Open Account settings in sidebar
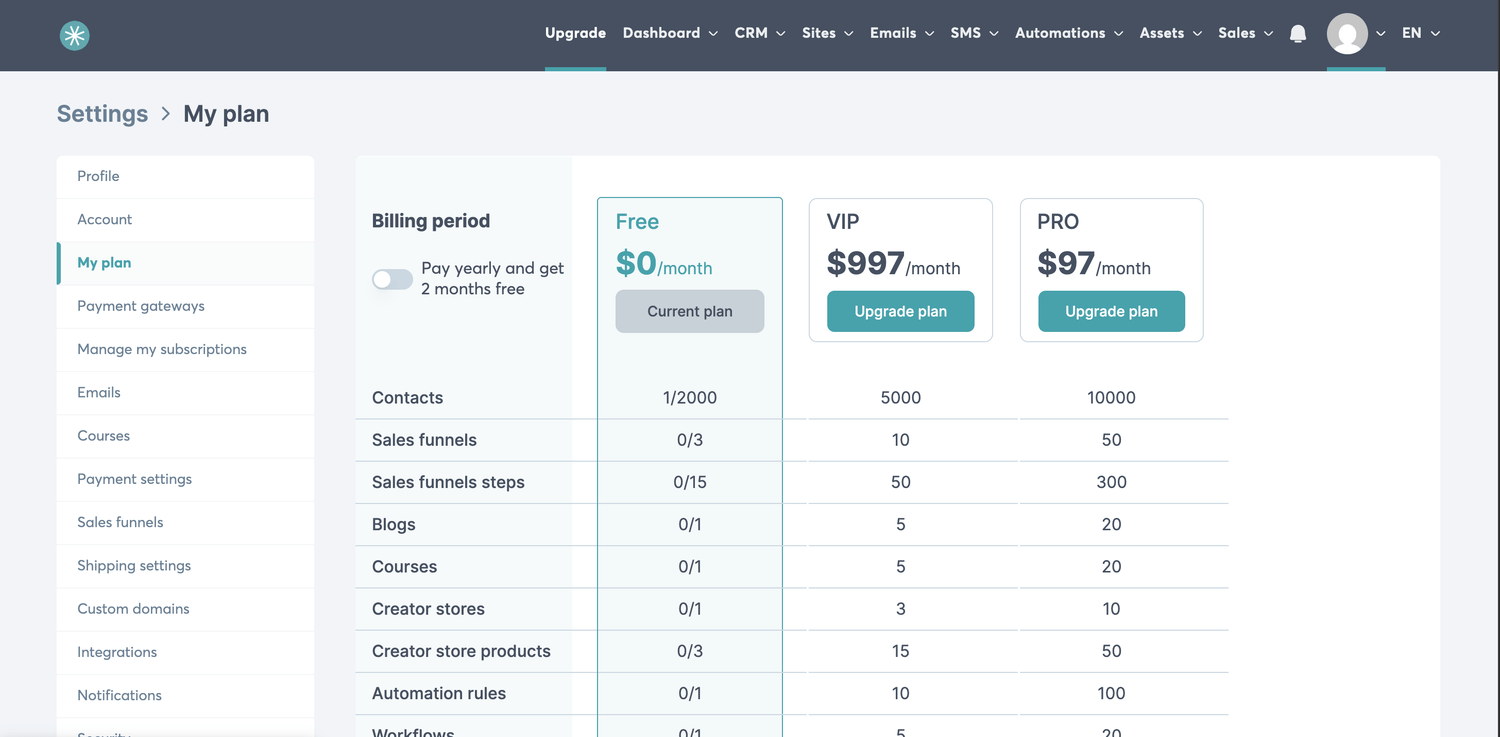The height and width of the screenshot is (737, 1500). 185,219
